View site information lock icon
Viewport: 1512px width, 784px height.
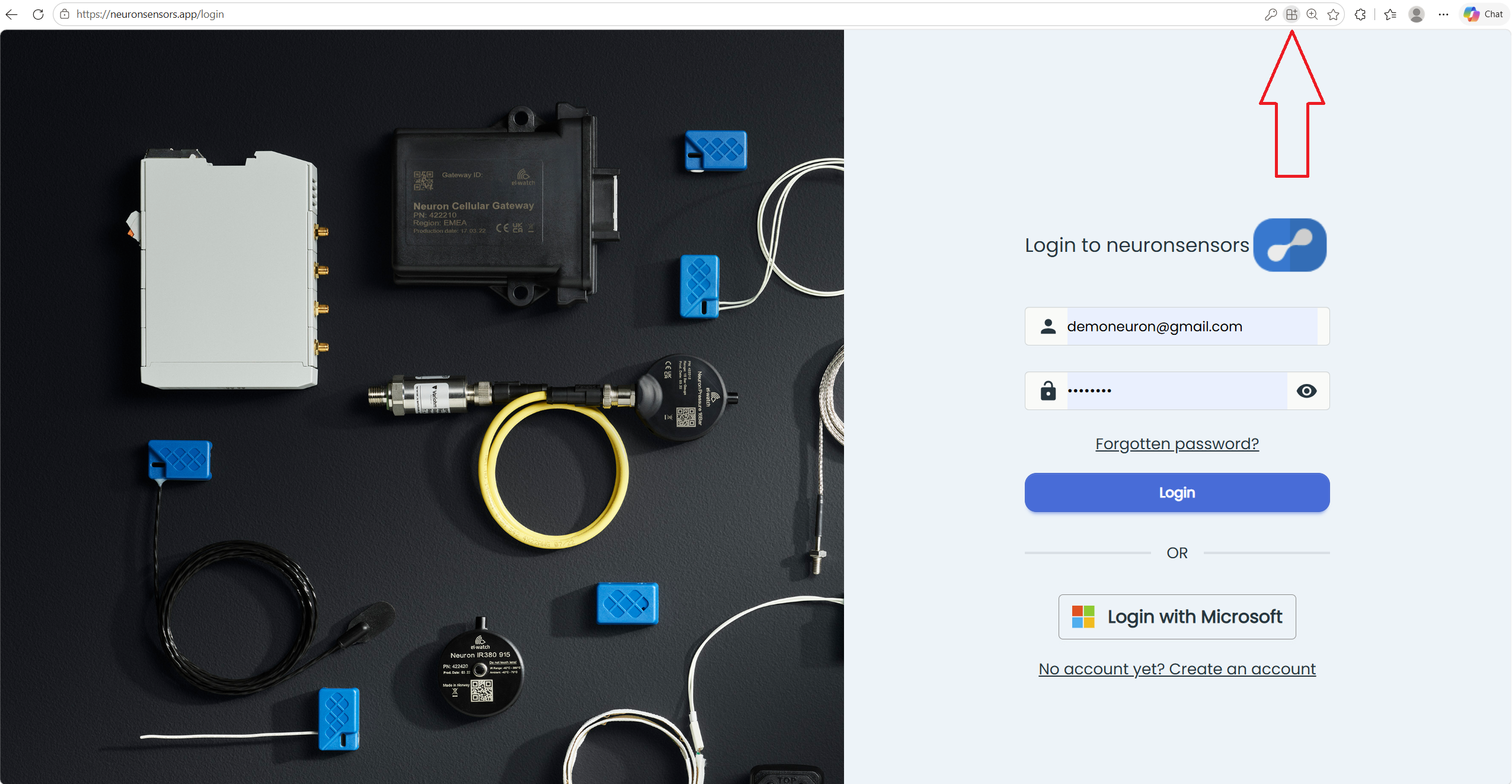click(65, 14)
